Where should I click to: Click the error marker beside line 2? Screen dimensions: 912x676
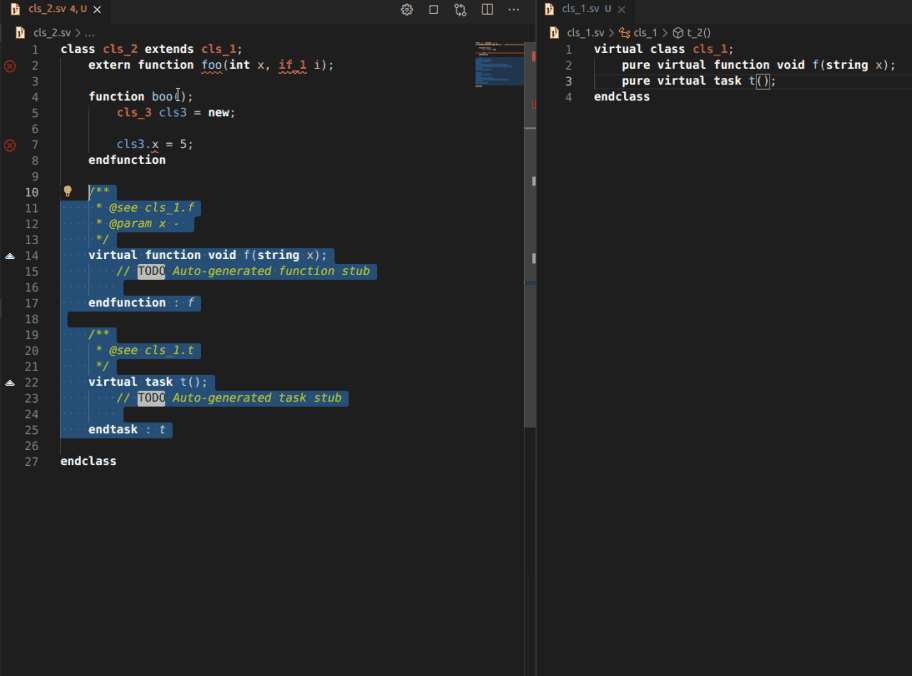pos(10,66)
